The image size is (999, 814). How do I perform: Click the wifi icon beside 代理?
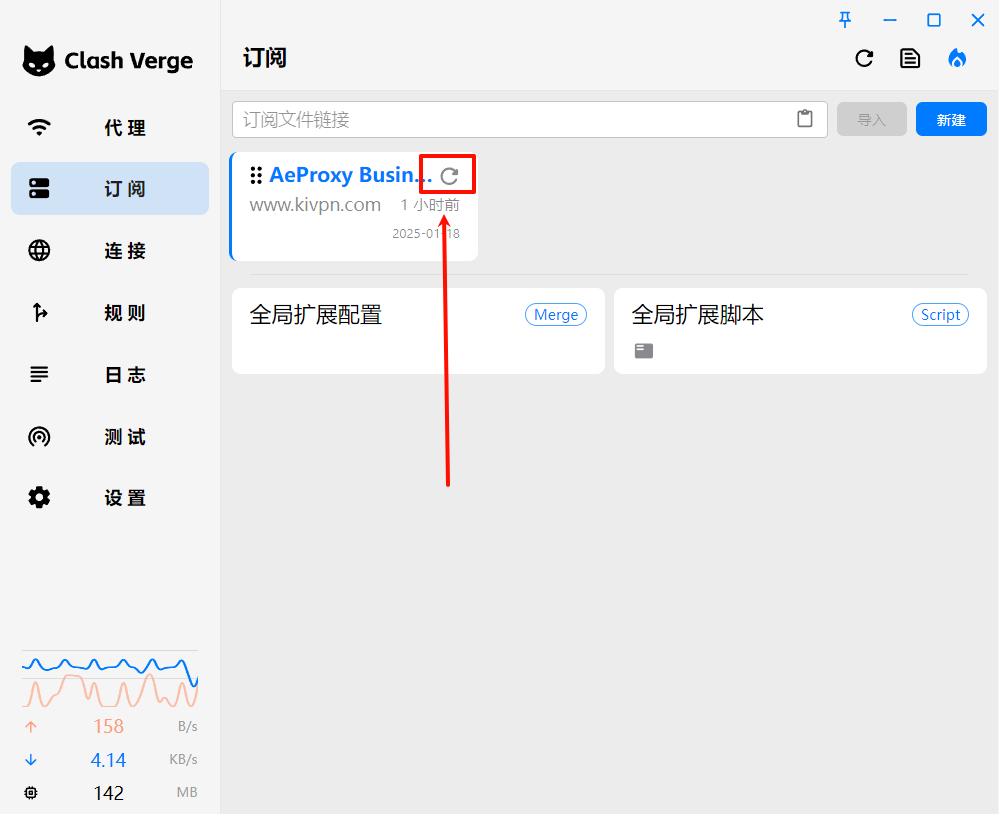coord(39,127)
